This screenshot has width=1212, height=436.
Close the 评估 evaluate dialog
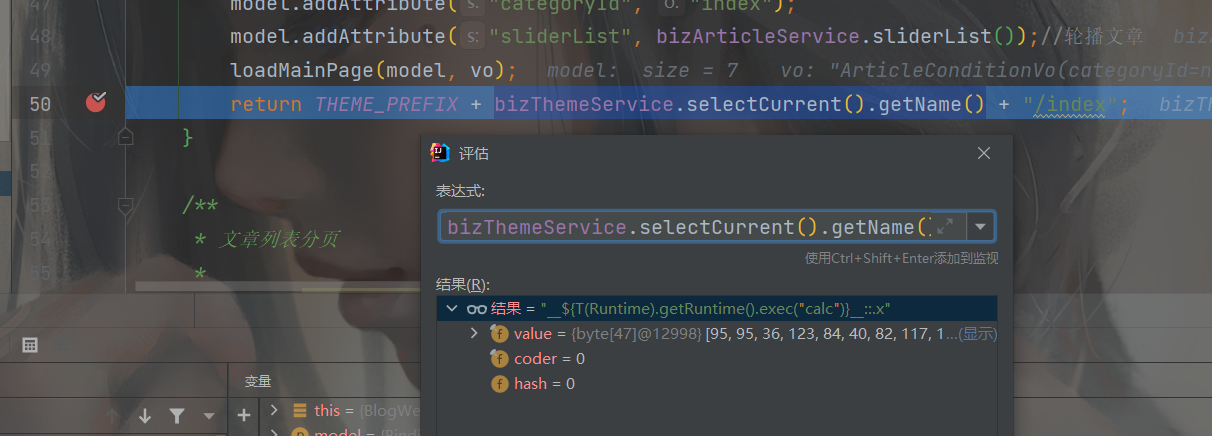point(984,153)
